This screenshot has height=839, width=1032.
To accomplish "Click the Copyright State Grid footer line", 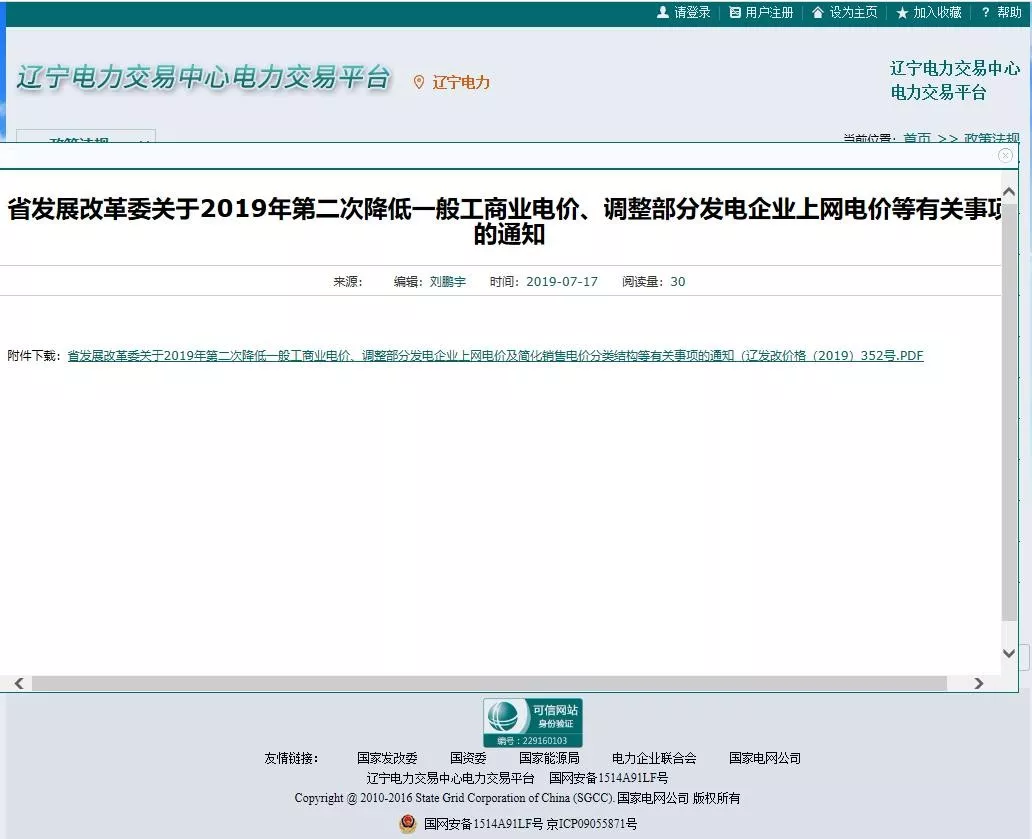I will [x=517, y=798].
